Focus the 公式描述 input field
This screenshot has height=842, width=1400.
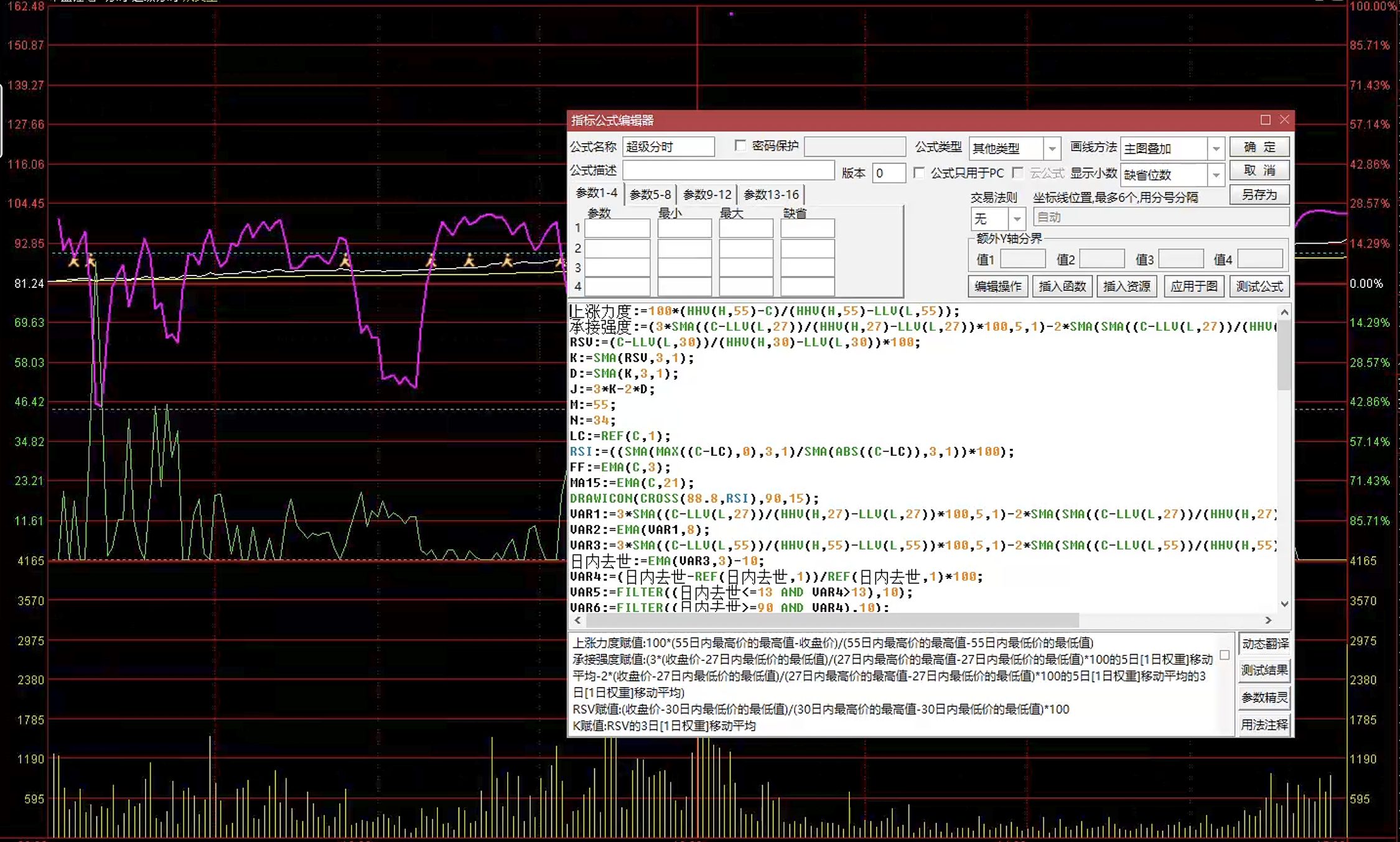pyautogui.click(x=729, y=170)
